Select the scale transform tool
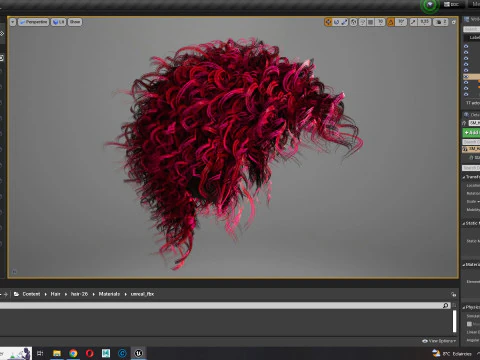The height and width of the screenshot is (360, 480). pos(344,22)
